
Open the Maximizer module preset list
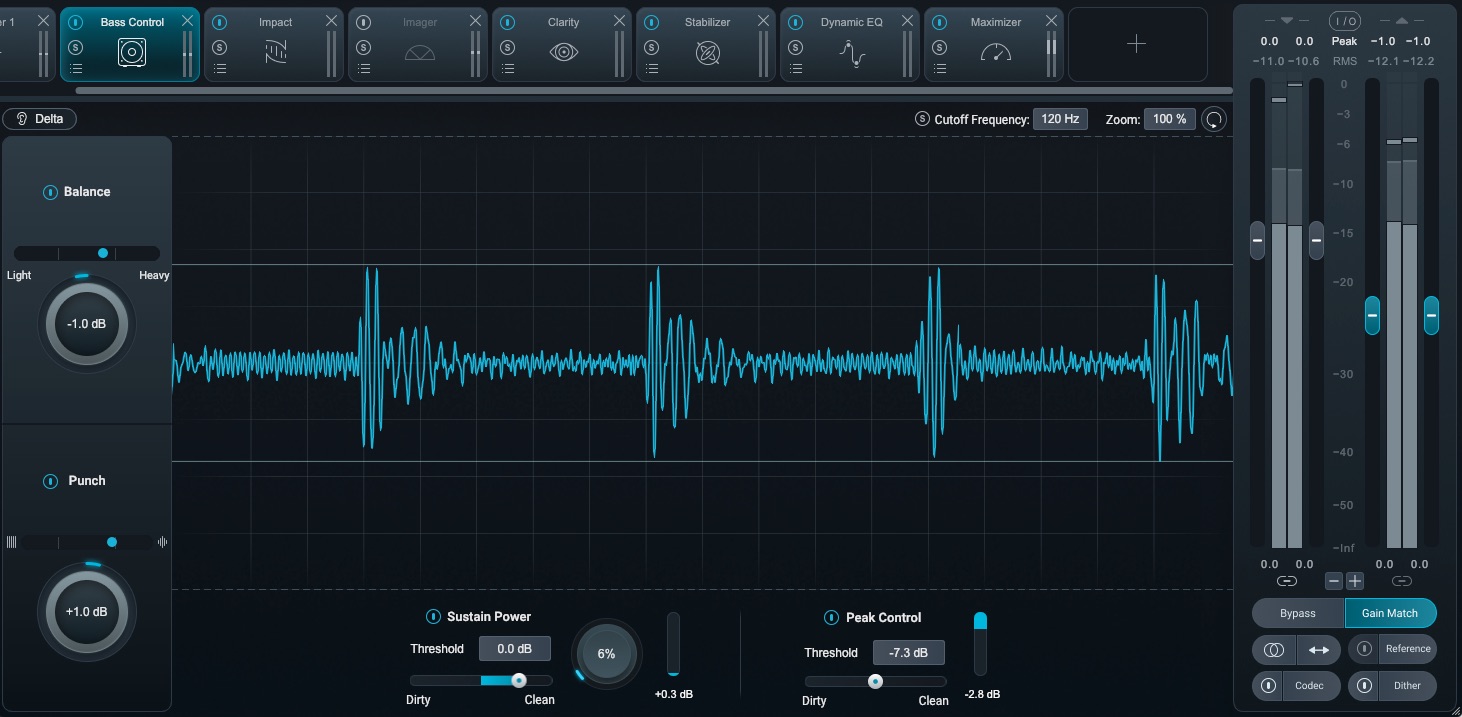(940, 68)
